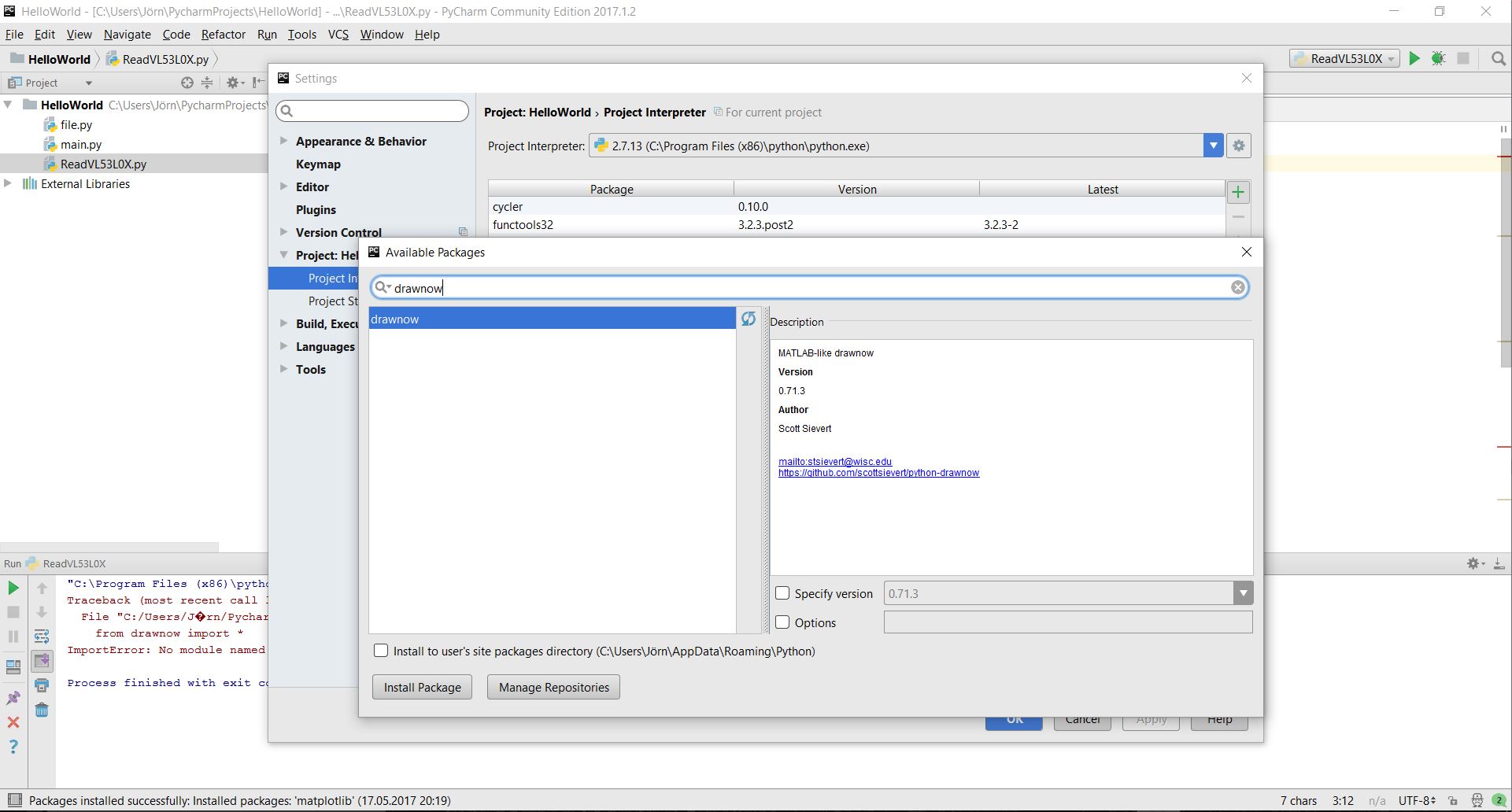Viewport: 1512px width, 812px height.
Task: Enable the Options checkbox
Action: pyautogui.click(x=782, y=622)
